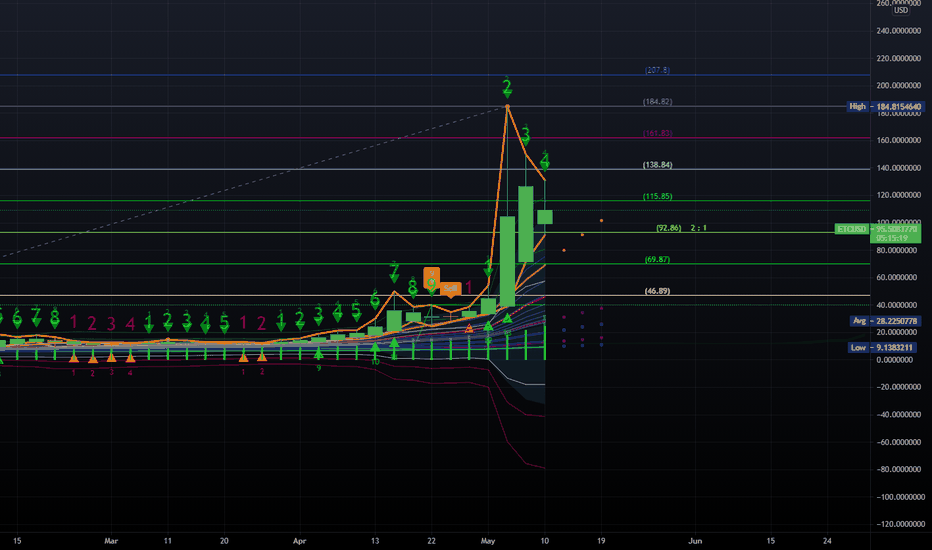Click the 2 : 1 ratio label
The image size is (932, 550).
pos(698,228)
